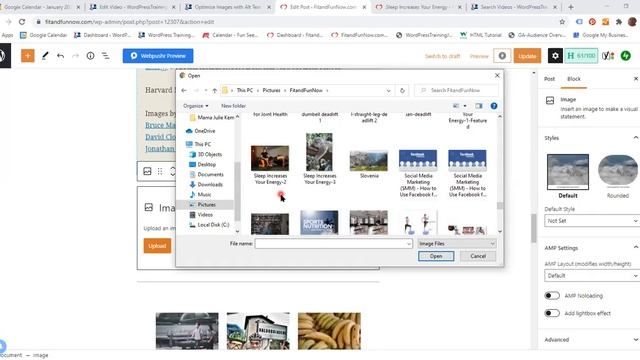640x360 pixels.
Task: Click the Webpushr Preview button
Action: (158, 56)
